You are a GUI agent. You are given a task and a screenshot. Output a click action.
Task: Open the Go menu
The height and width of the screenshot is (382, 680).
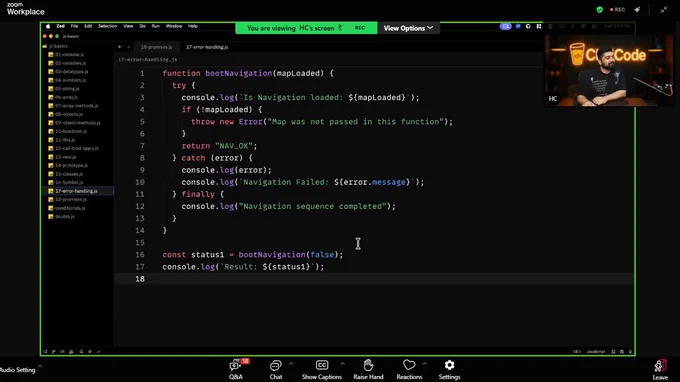point(142,26)
